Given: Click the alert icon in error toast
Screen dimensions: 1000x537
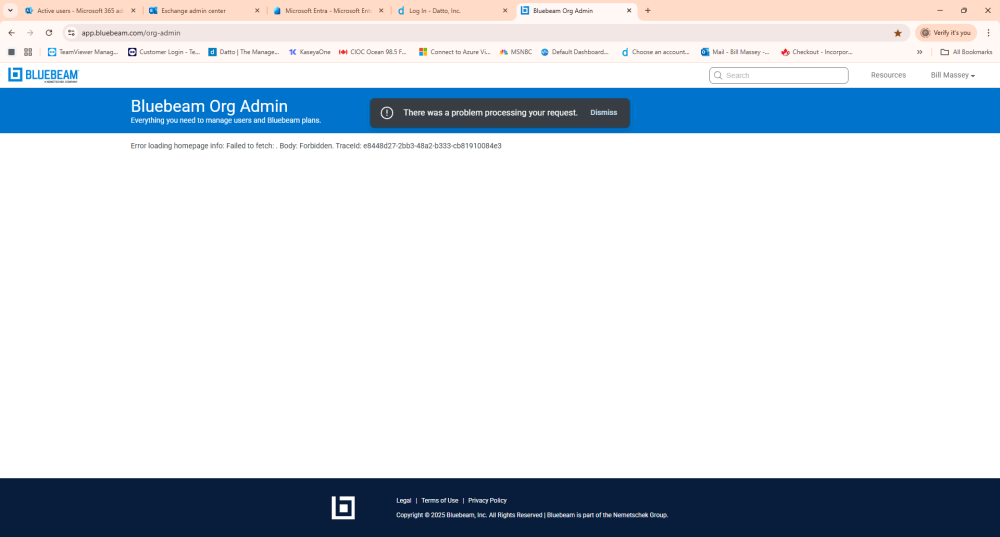Looking at the screenshot, I should point(386,113).
